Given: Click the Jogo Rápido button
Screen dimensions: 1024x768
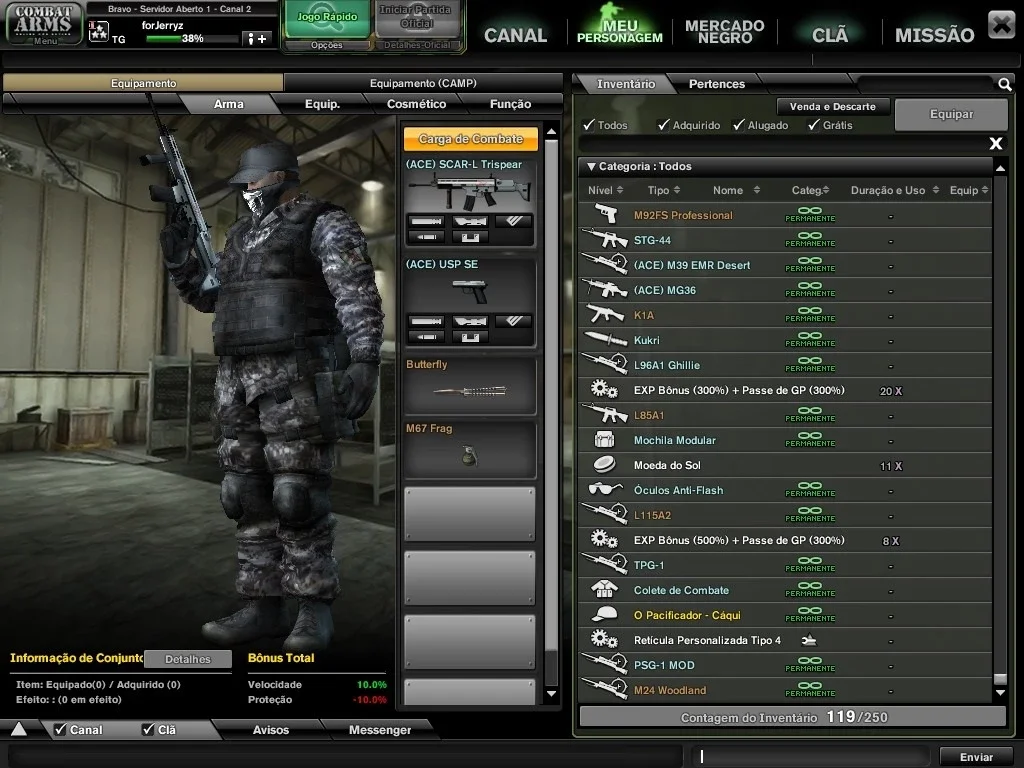Looking at the screenshot, I should pos(327,18).
